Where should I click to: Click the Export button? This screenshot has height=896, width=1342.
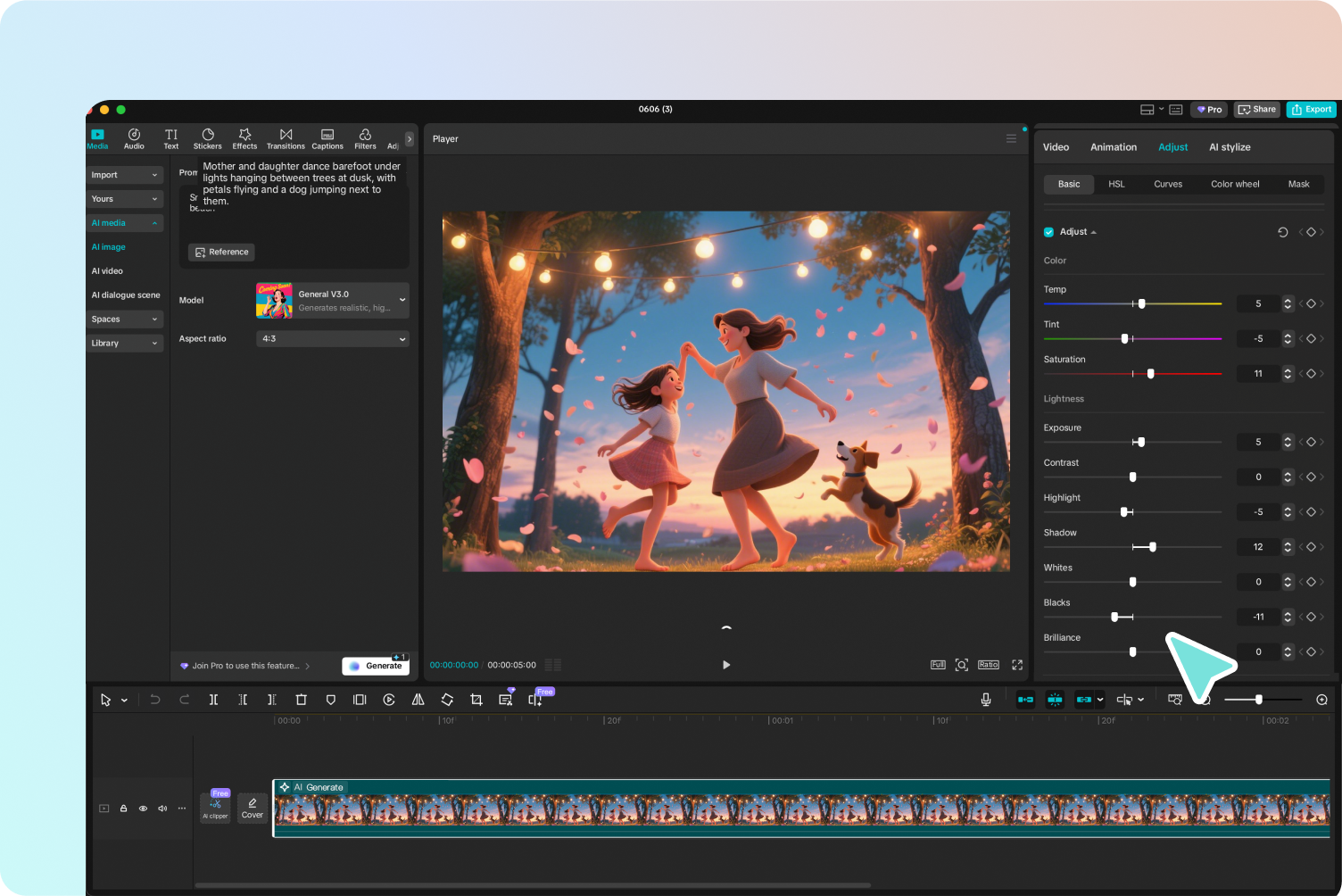[x=1311, y=110]
